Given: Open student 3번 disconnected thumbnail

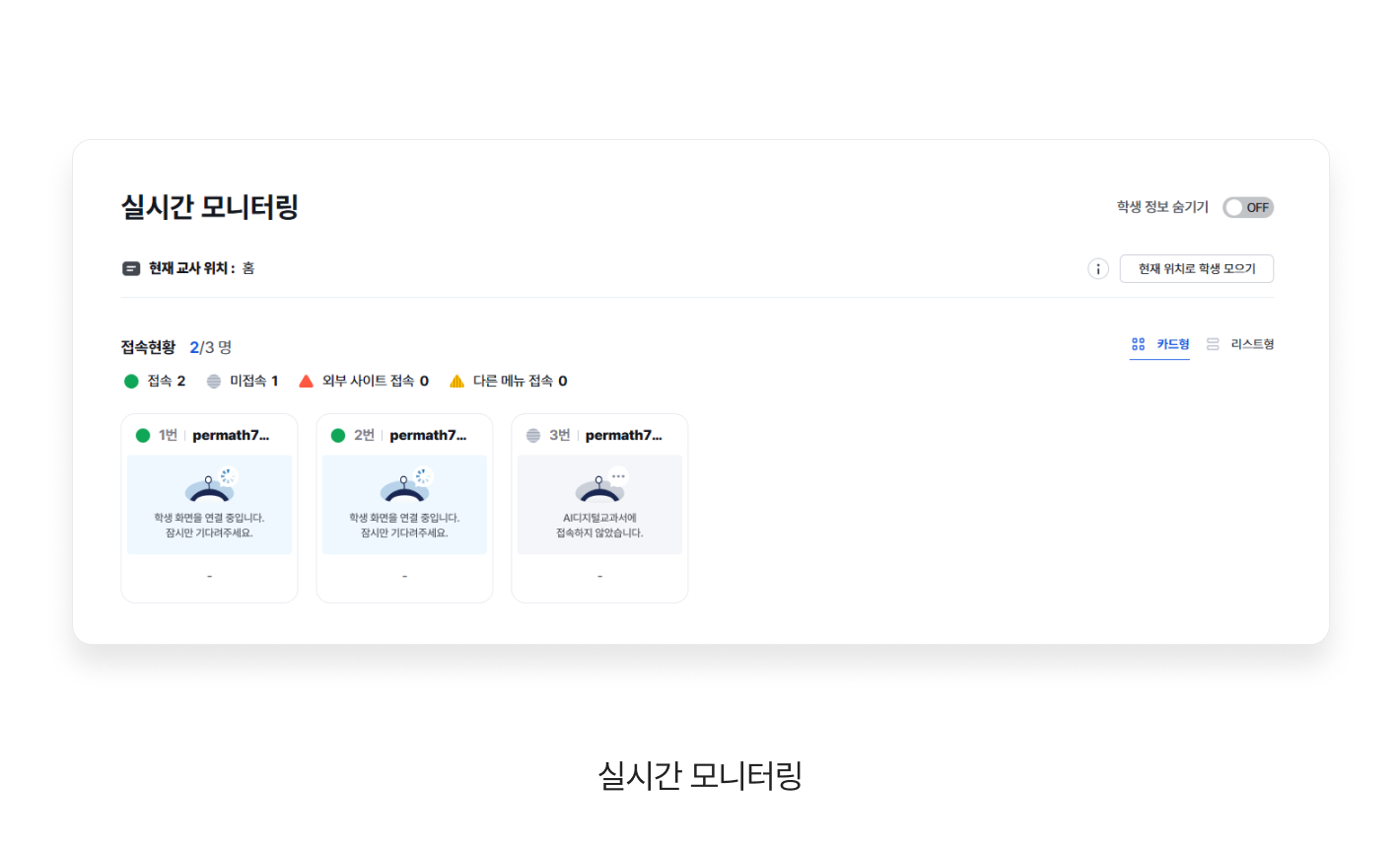Looking at the screenshot, I should point(599,505).
